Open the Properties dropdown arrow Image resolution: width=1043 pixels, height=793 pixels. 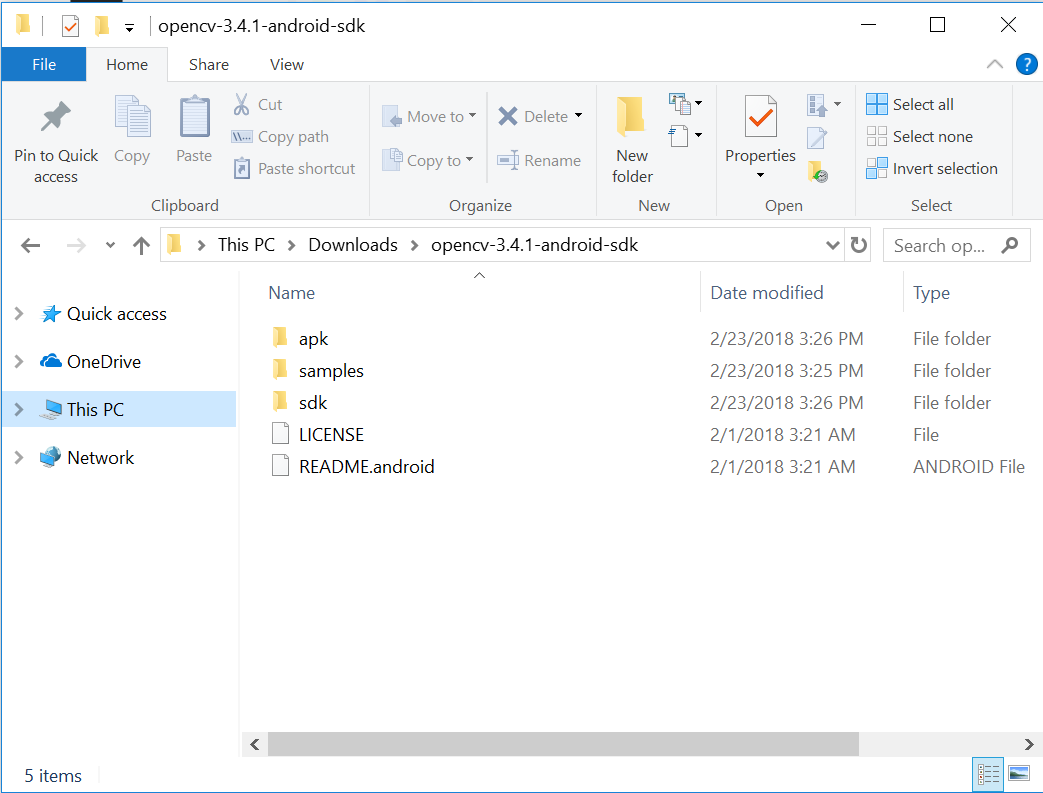pos(760,175)
